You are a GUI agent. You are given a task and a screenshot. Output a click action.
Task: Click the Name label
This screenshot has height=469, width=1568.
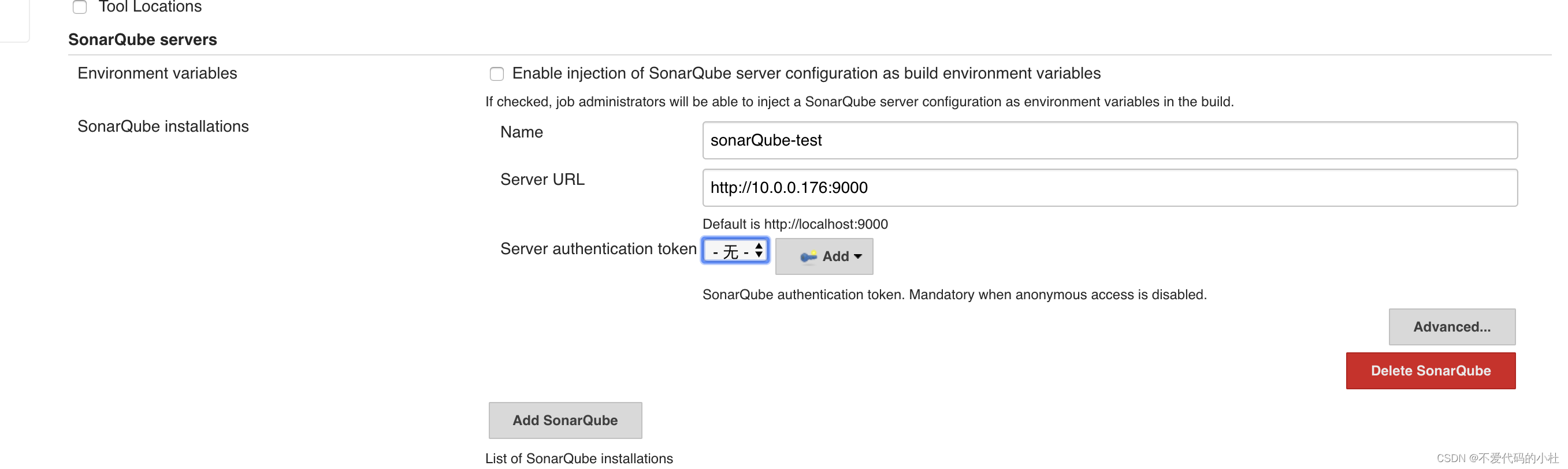tap(522, 132)
